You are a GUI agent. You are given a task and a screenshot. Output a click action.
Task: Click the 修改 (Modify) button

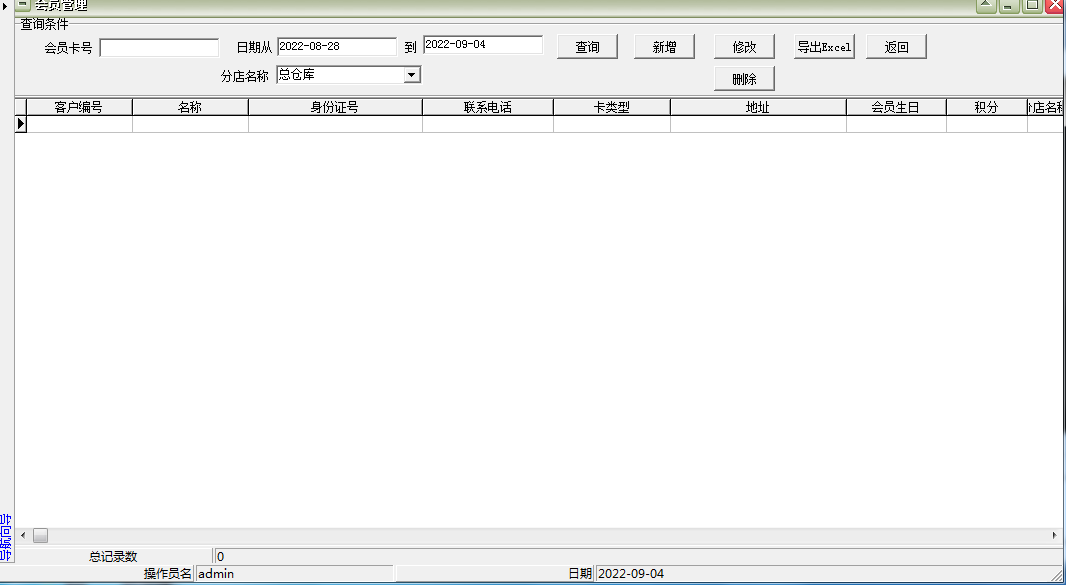coord(743,45)
